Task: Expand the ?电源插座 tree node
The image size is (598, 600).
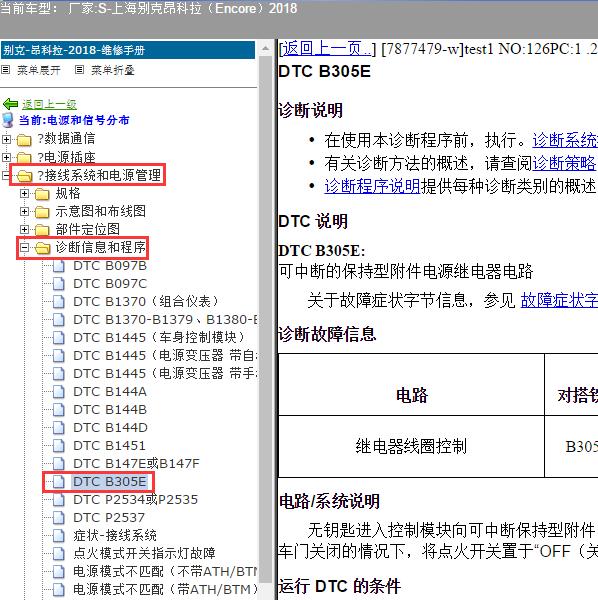Action: 6,157
